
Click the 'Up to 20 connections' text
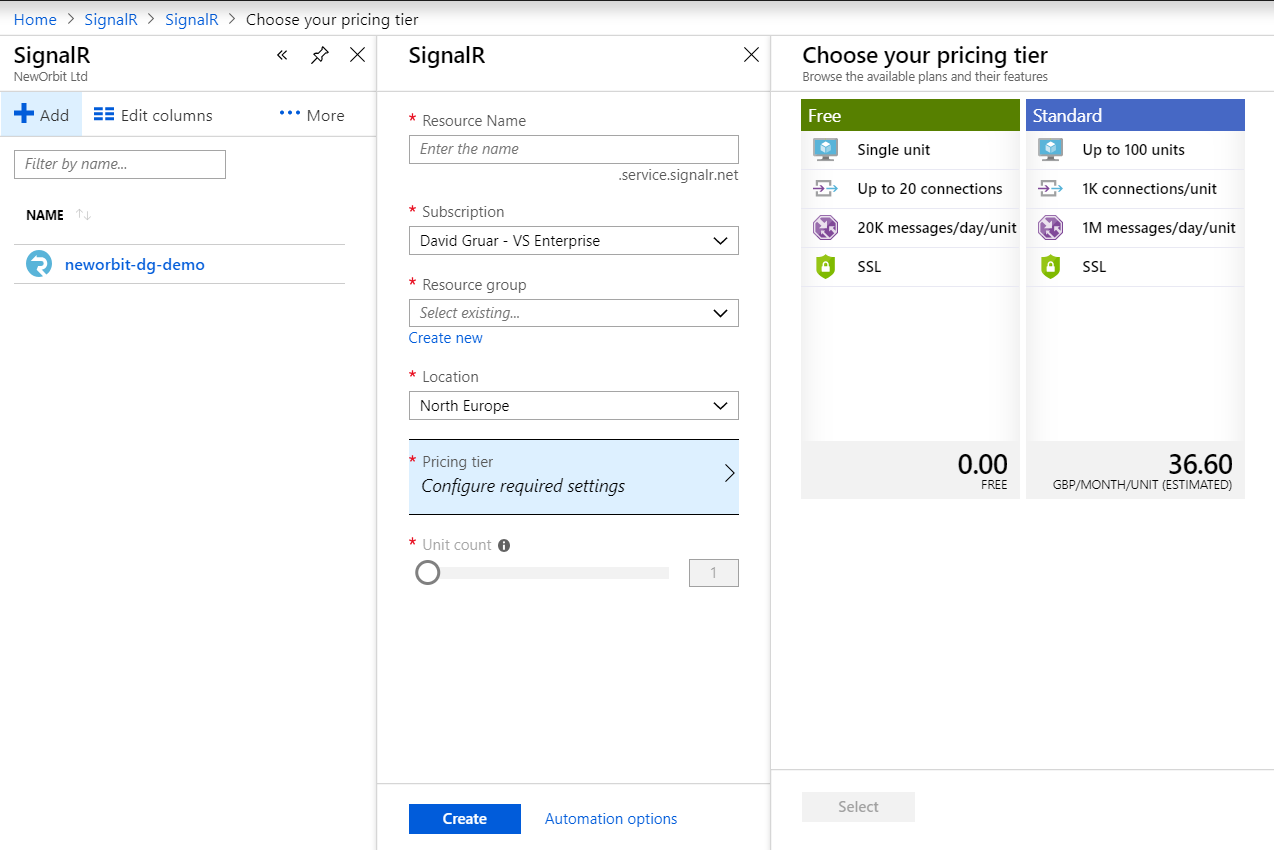930,189
